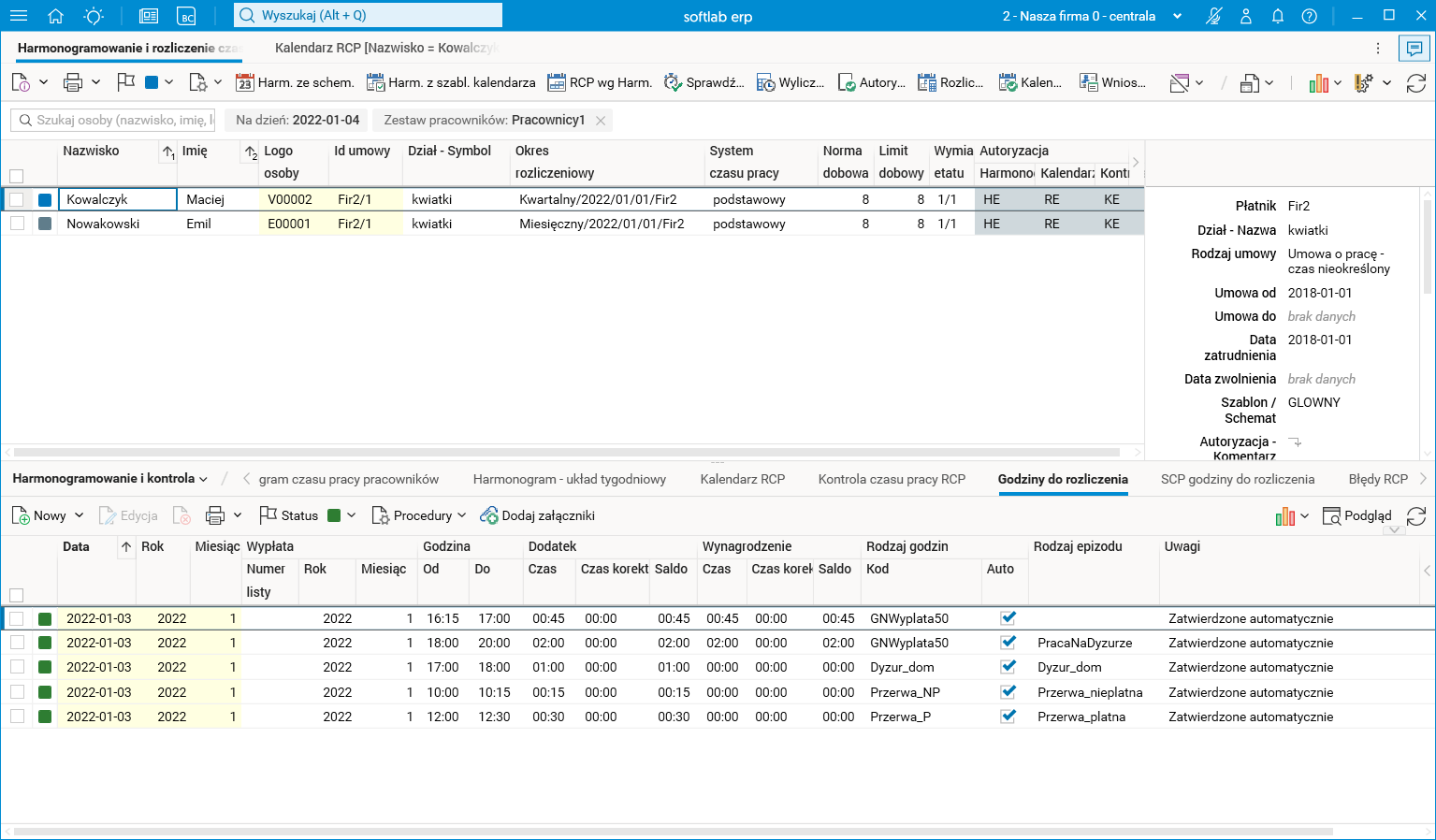Viewport: 1436px width, 840px height.
Task: Open the chat panel icon
Action: (1414, 48)
